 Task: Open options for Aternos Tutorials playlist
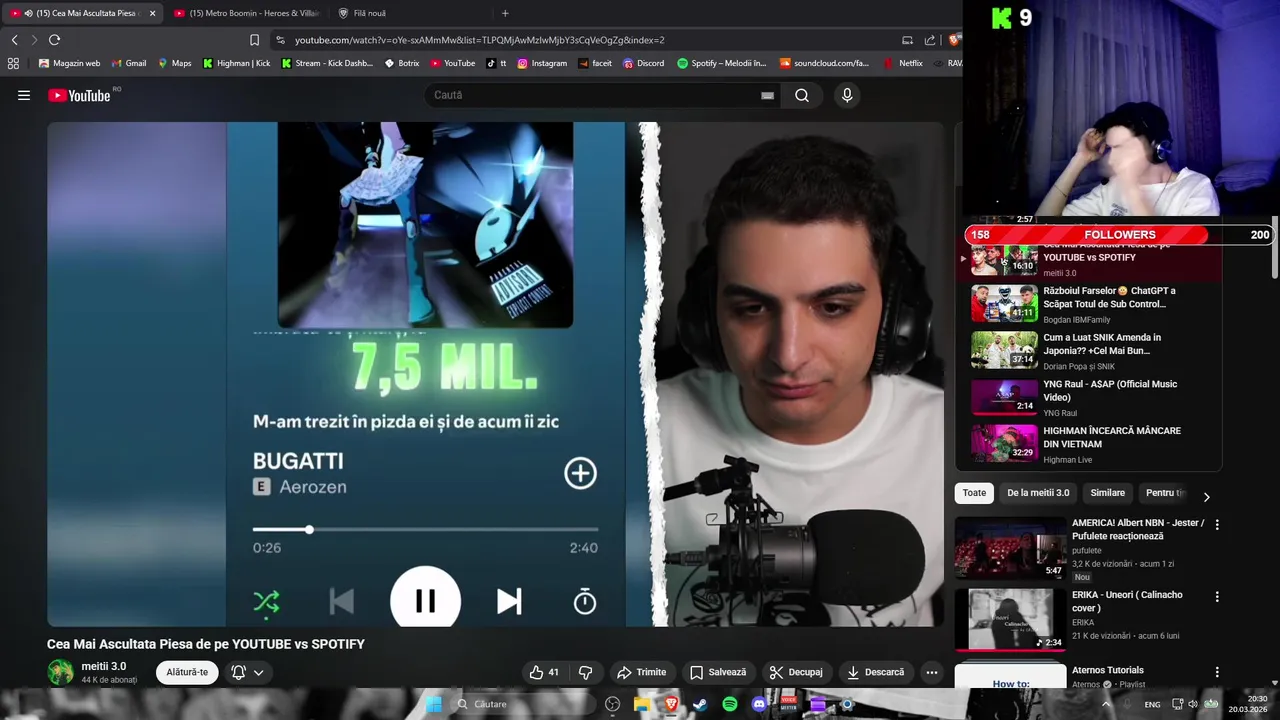(1217, 672)
